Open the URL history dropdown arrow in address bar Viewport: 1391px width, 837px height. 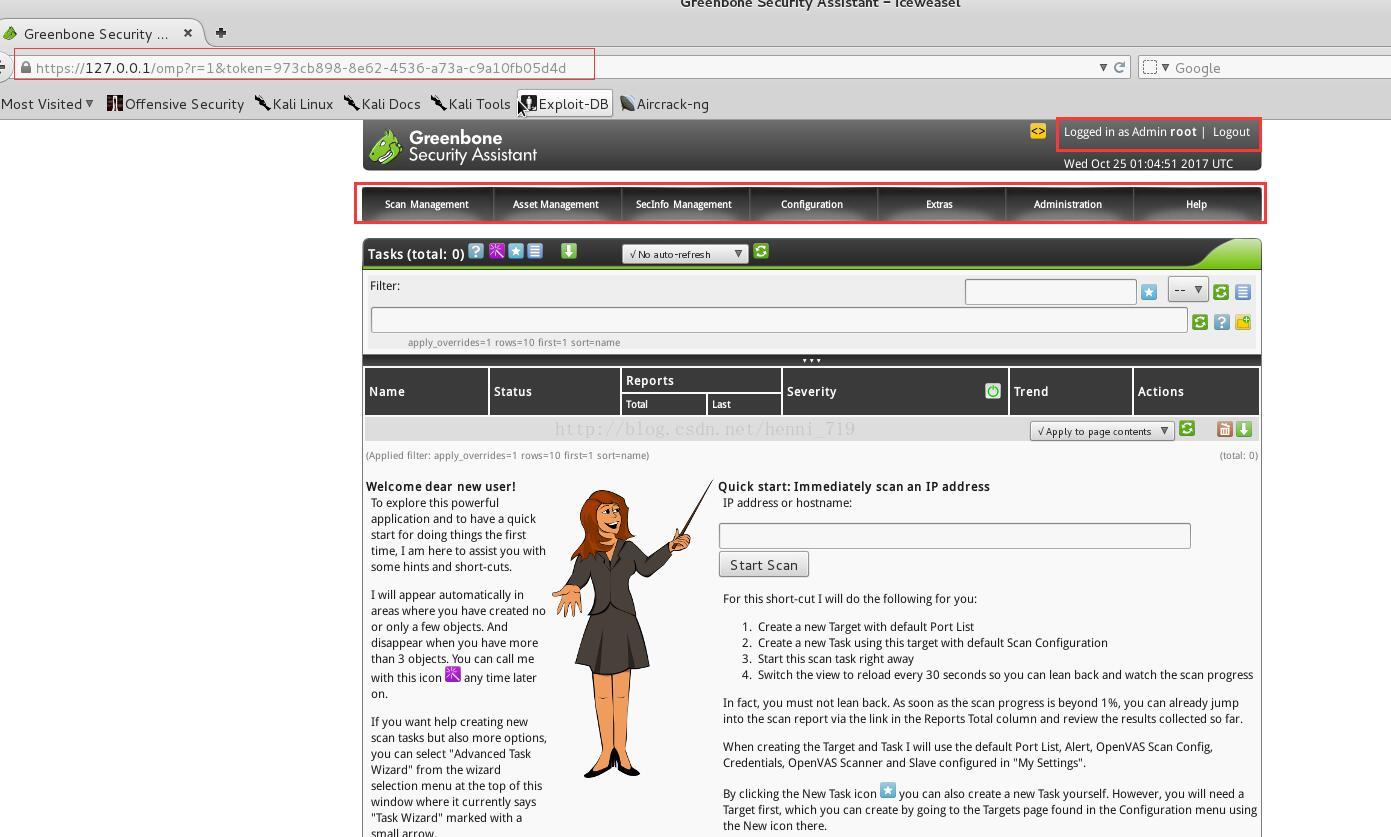[1103, 68]
